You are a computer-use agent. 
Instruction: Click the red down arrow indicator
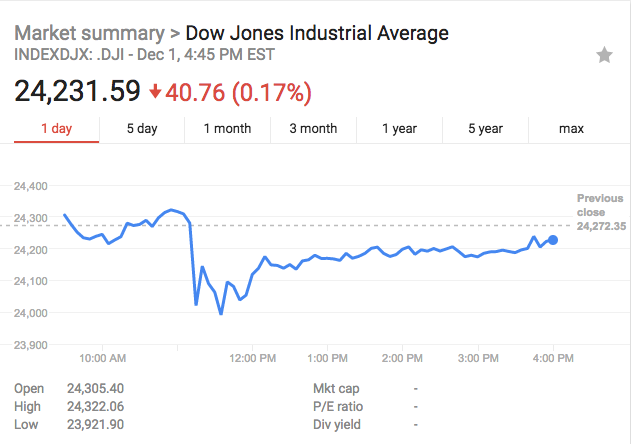tap(155, 92)
